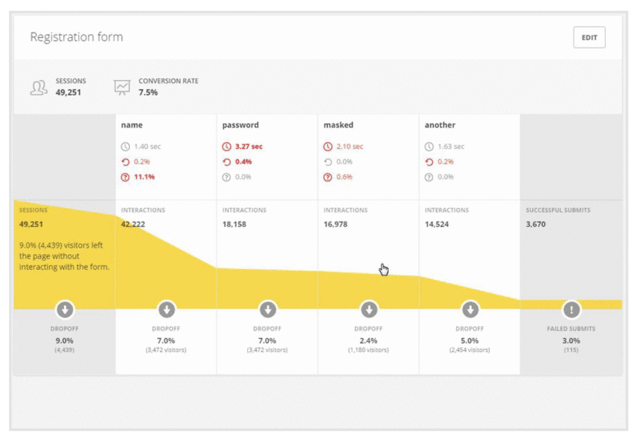Click the dropoff arrow icon under password
The width and height of the screenshot is (640, 440).
268,310
